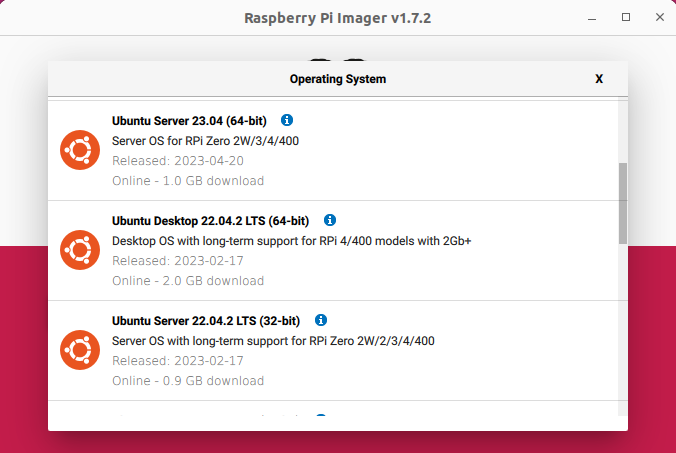The width and height of the screenshot is (676, 453).
Task: Click 'Online - 2.0 GB download' text
Action: tap(188, 281)
